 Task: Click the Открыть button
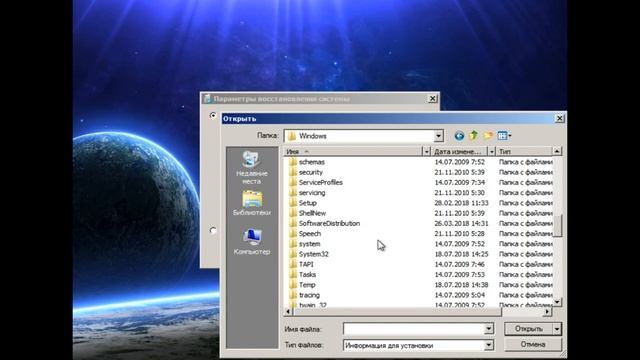528,329
